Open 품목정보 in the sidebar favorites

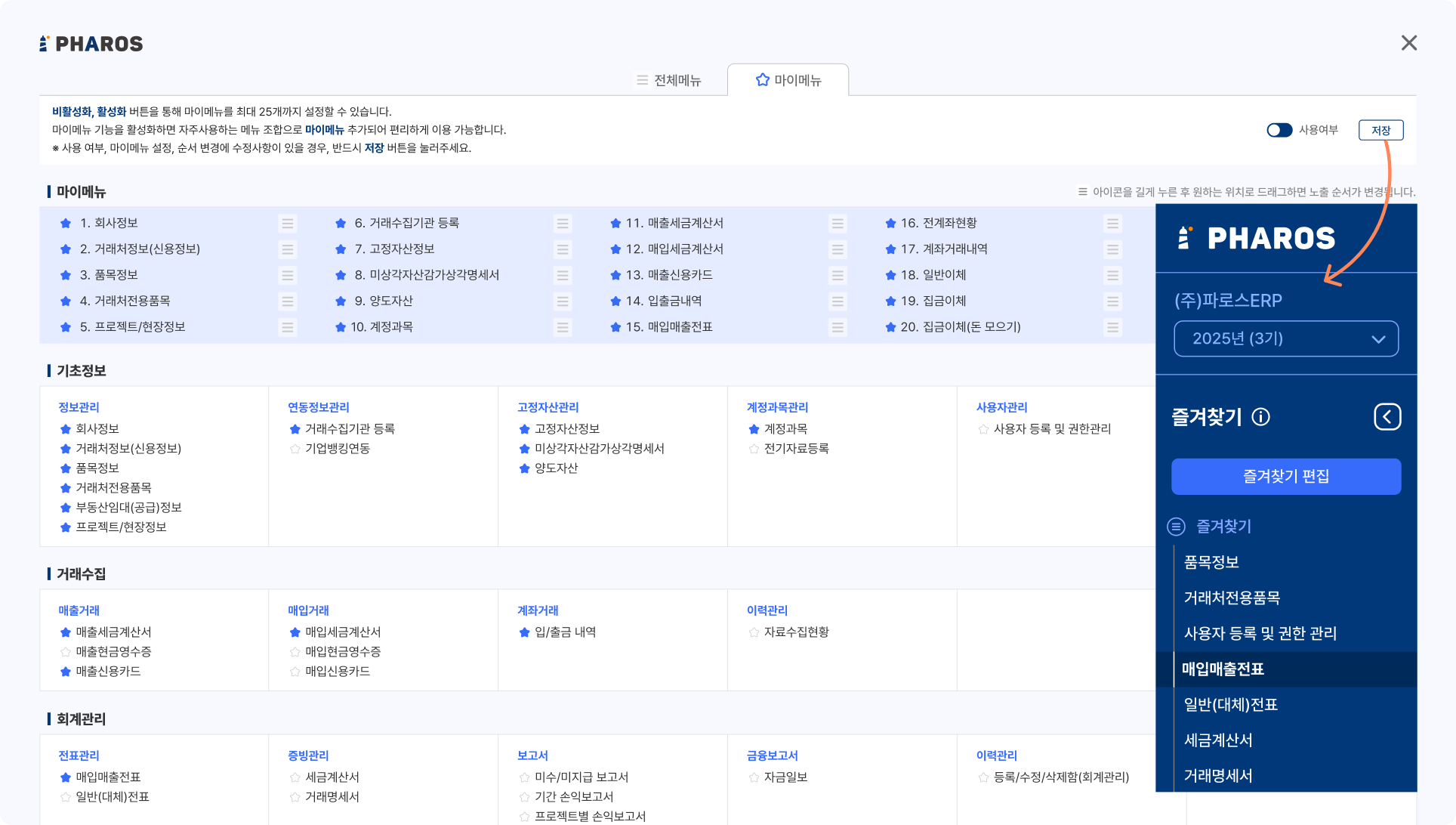1211,562
